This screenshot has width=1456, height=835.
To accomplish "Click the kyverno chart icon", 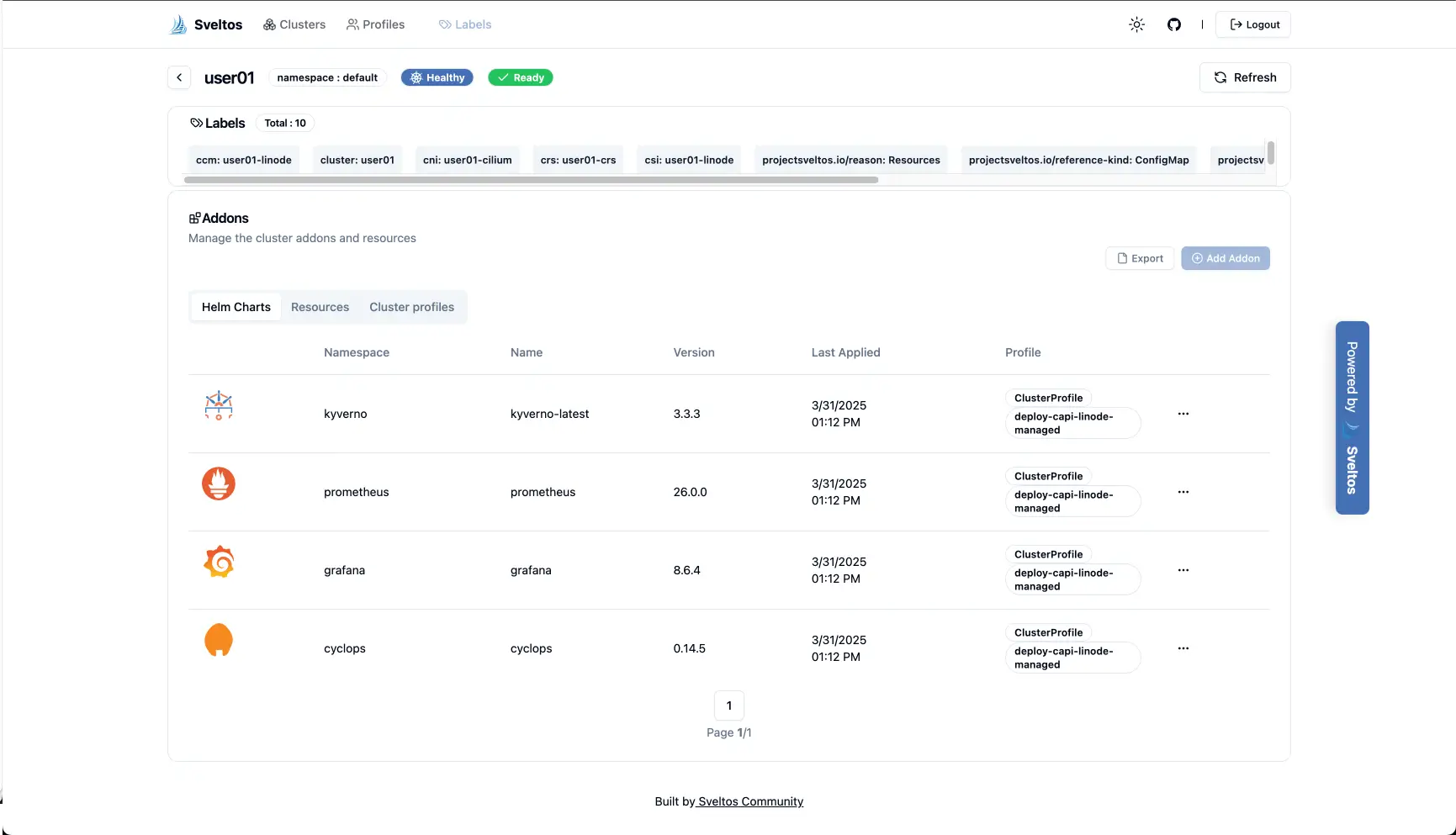I will [x=219, y=405].
